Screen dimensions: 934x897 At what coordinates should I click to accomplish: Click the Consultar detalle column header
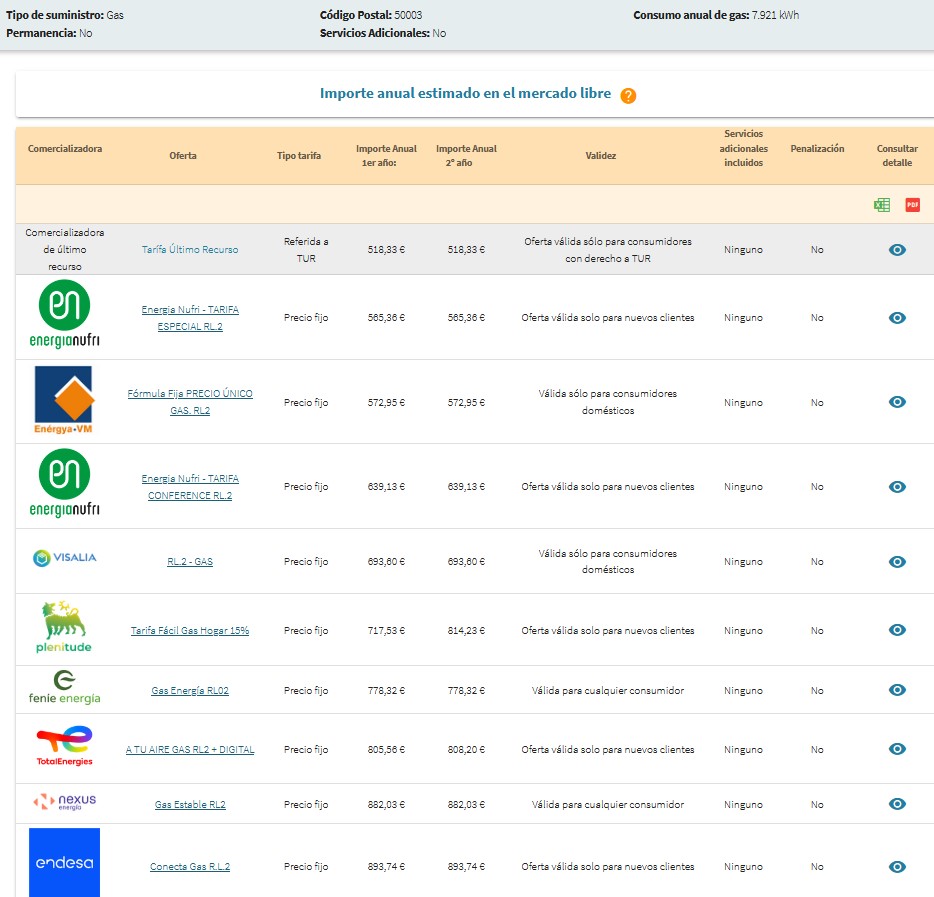tap(897, 155)
